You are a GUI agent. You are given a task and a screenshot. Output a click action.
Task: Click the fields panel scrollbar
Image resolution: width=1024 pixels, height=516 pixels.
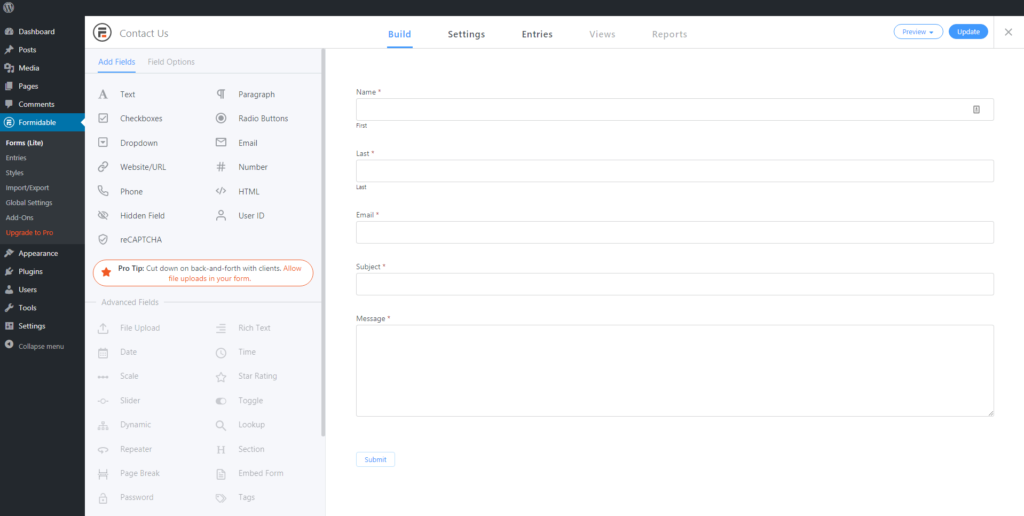click(323, 242)
